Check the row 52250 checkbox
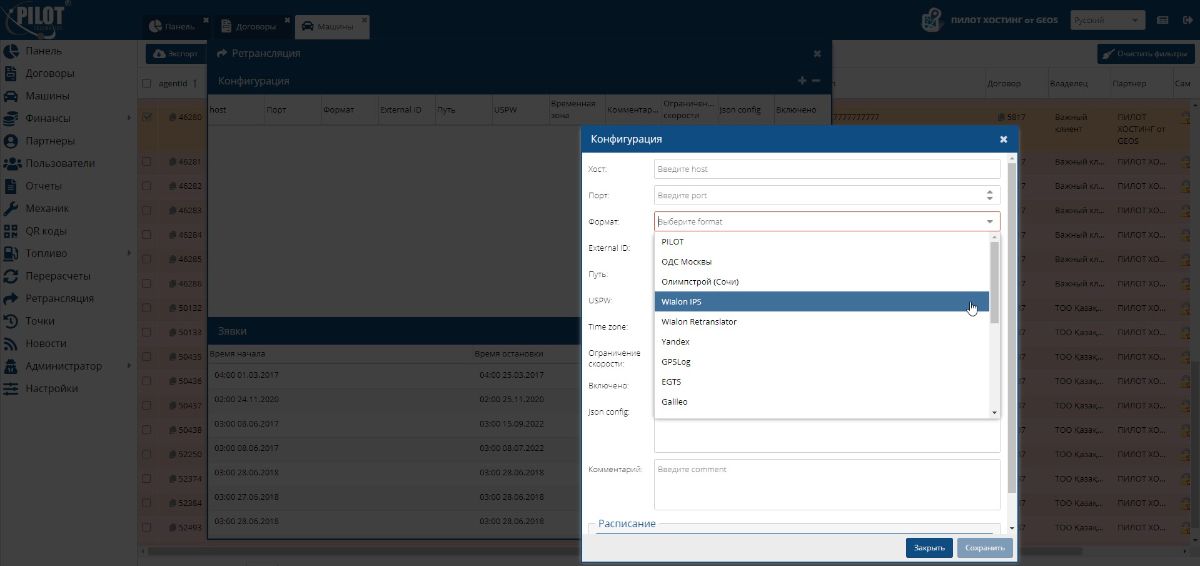This screenshot has height=566, width=1200. click(148, 454)
